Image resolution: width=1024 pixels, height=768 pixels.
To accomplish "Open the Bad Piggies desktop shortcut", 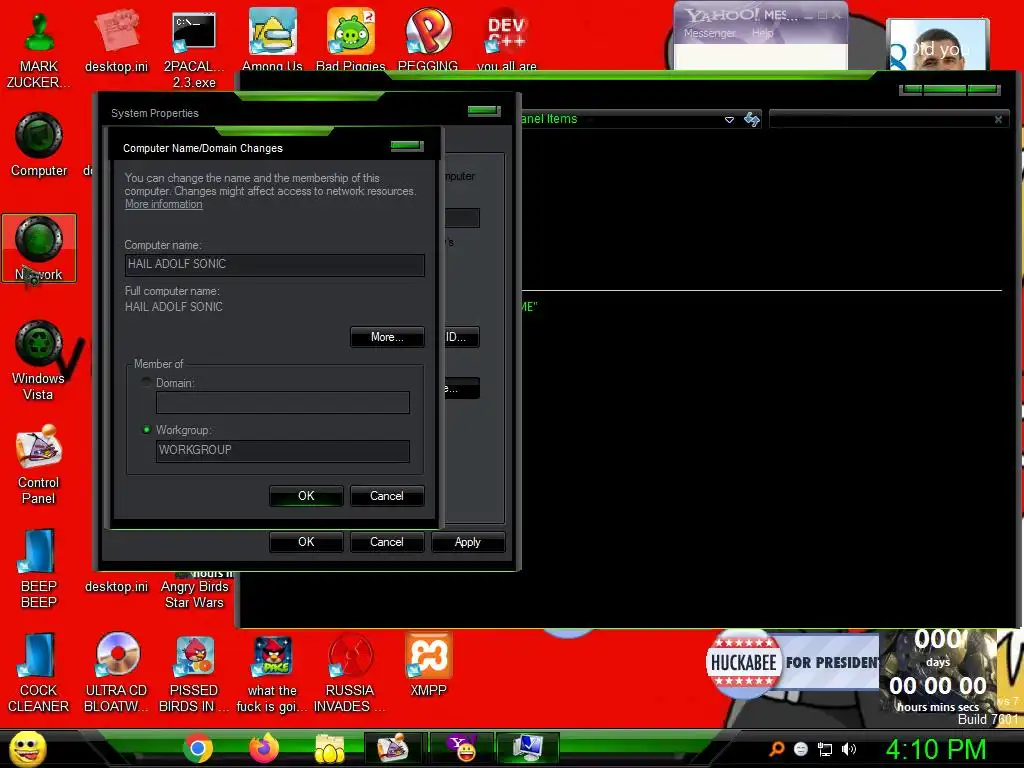I will tap(351, 39).
